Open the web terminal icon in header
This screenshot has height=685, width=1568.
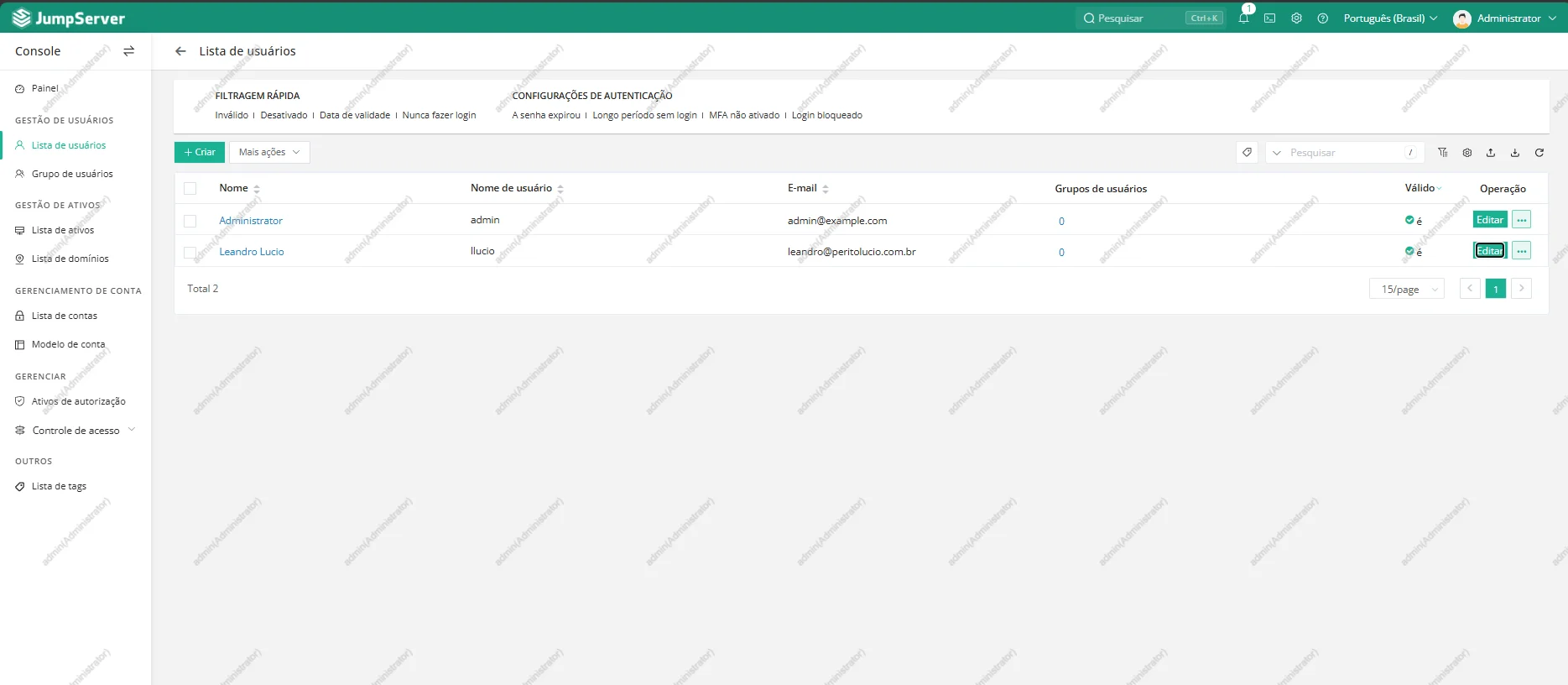(x=1270, y=18)
